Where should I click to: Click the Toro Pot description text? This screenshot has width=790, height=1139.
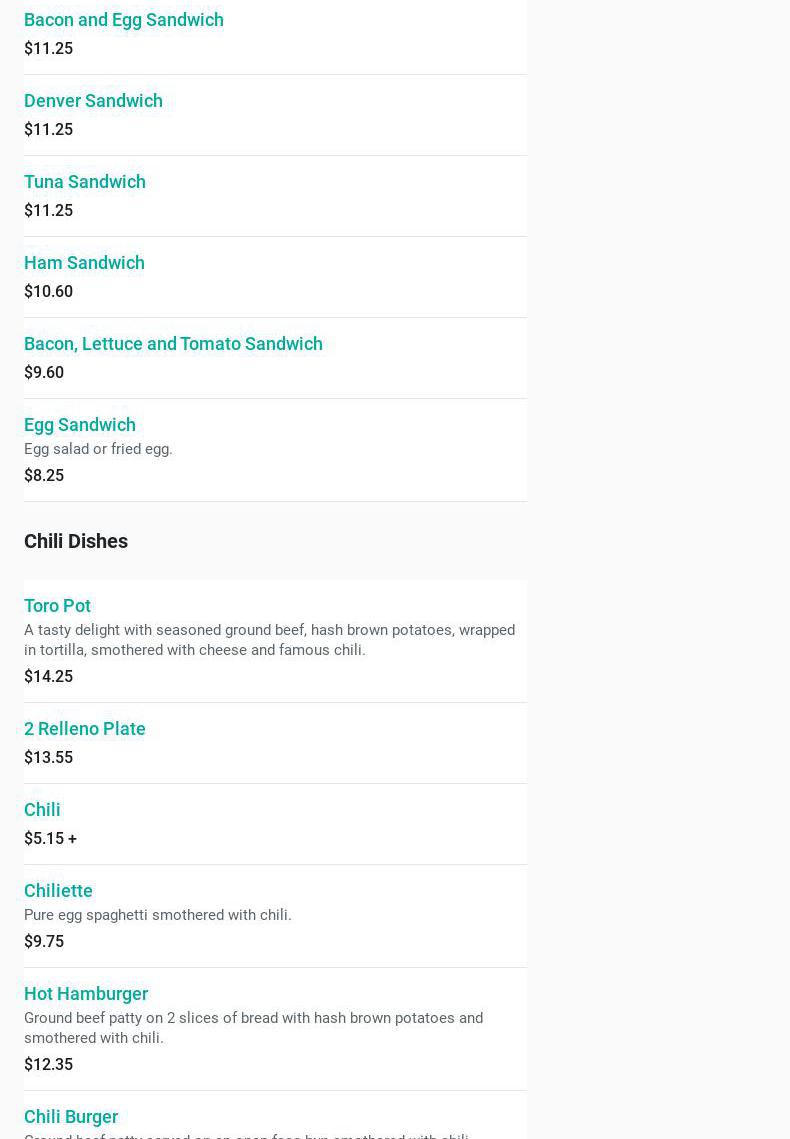[269, 640]
